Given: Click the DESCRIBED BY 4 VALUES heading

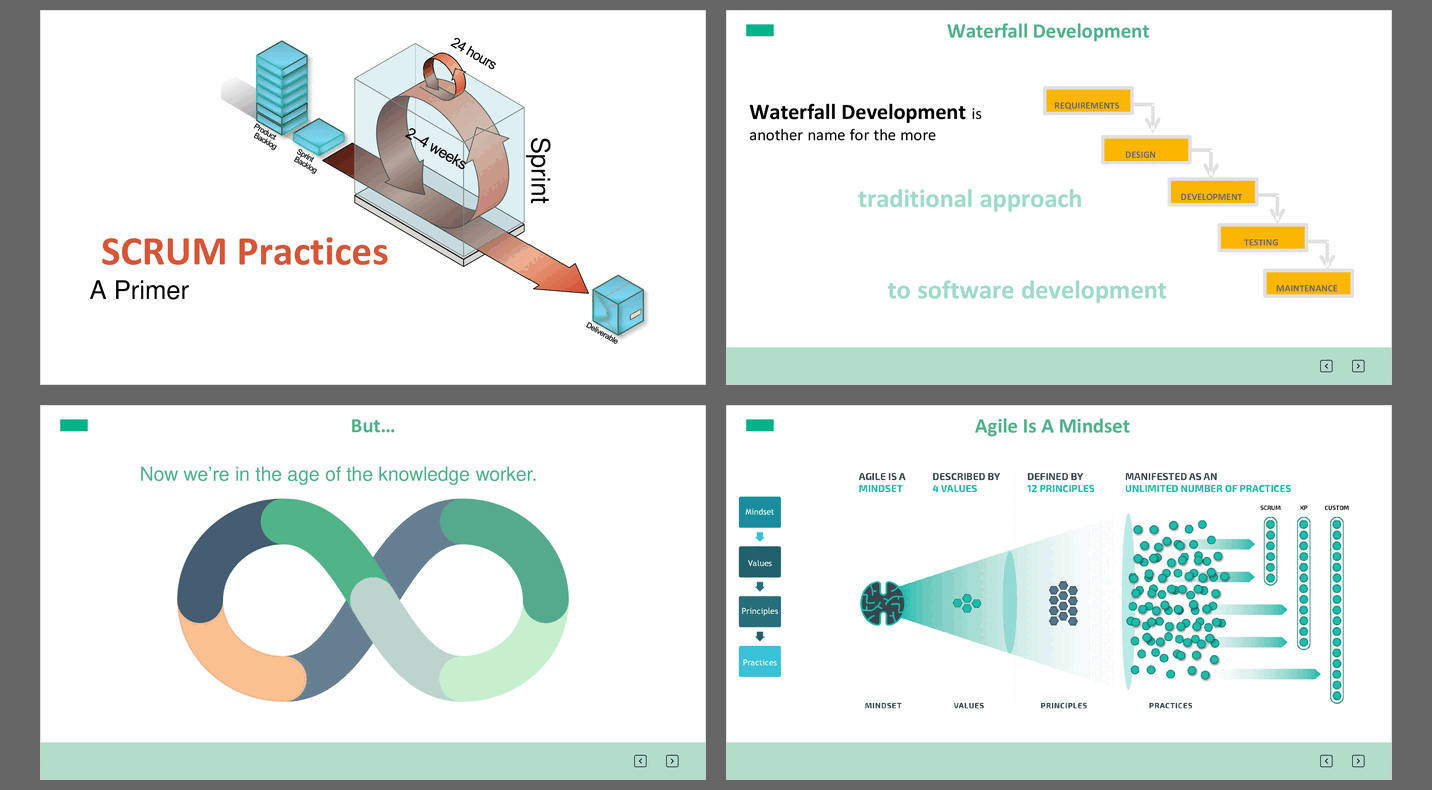Looking at the screenshot, I should pyautogui.click(x=966, y=483).
